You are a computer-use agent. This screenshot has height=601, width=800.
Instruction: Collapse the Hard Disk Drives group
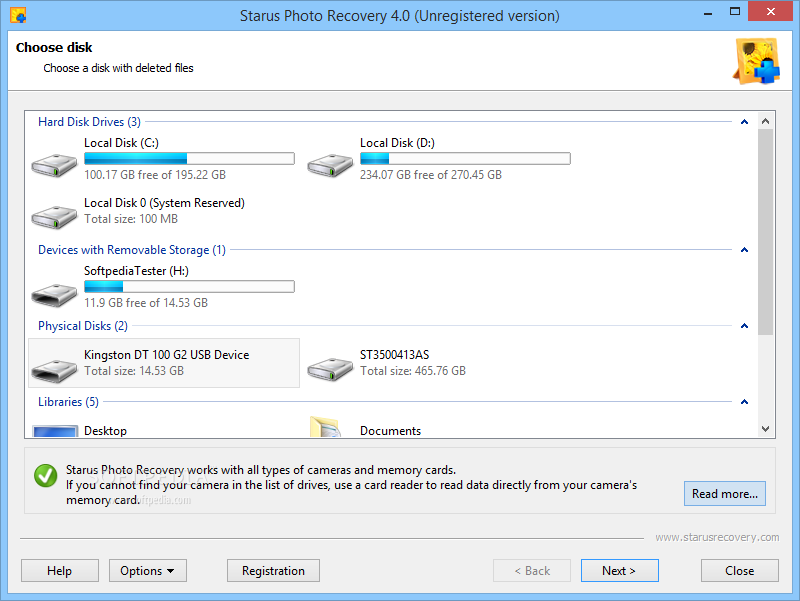744,122
